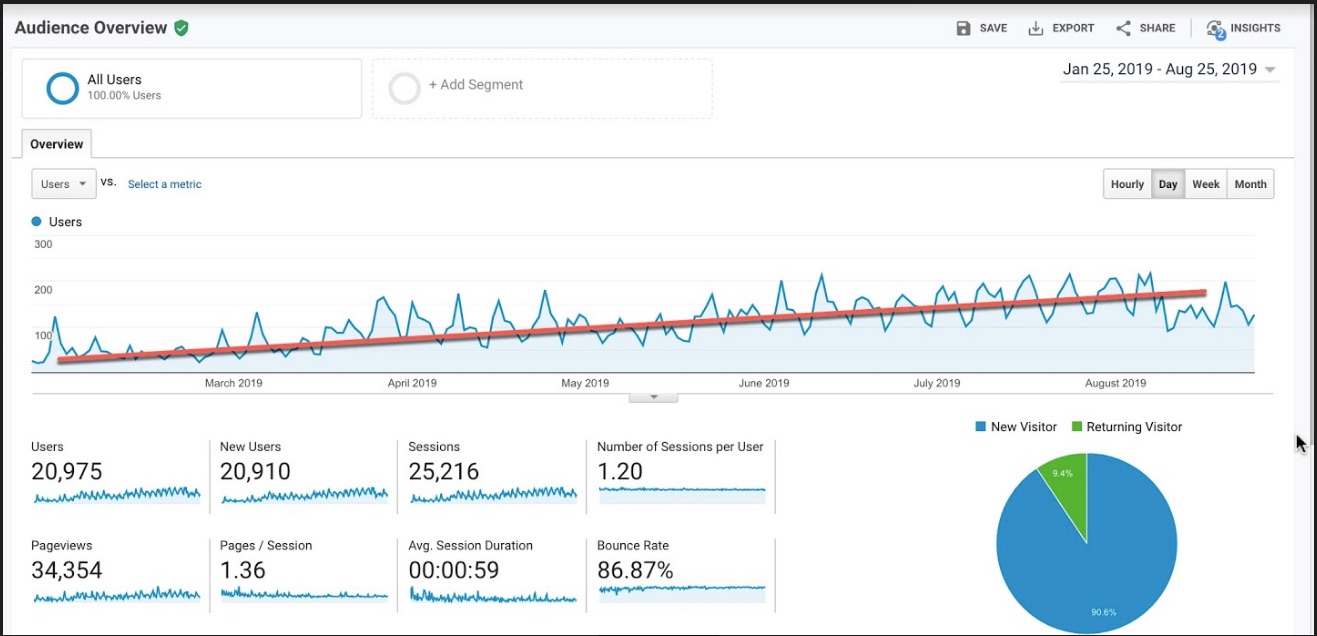Click the Select a metric link
Image resolution: width=1317 pixels, height=636 pixels.
point(165,184)
